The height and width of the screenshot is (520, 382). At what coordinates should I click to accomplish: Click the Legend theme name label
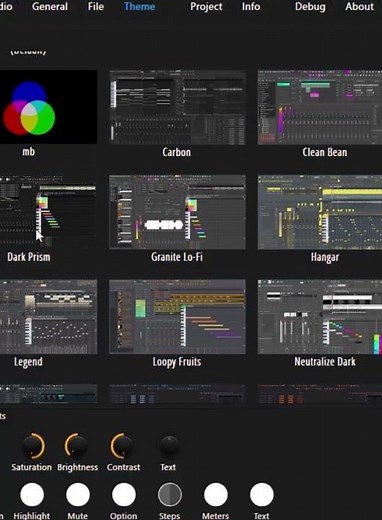[x=28, y=362]
